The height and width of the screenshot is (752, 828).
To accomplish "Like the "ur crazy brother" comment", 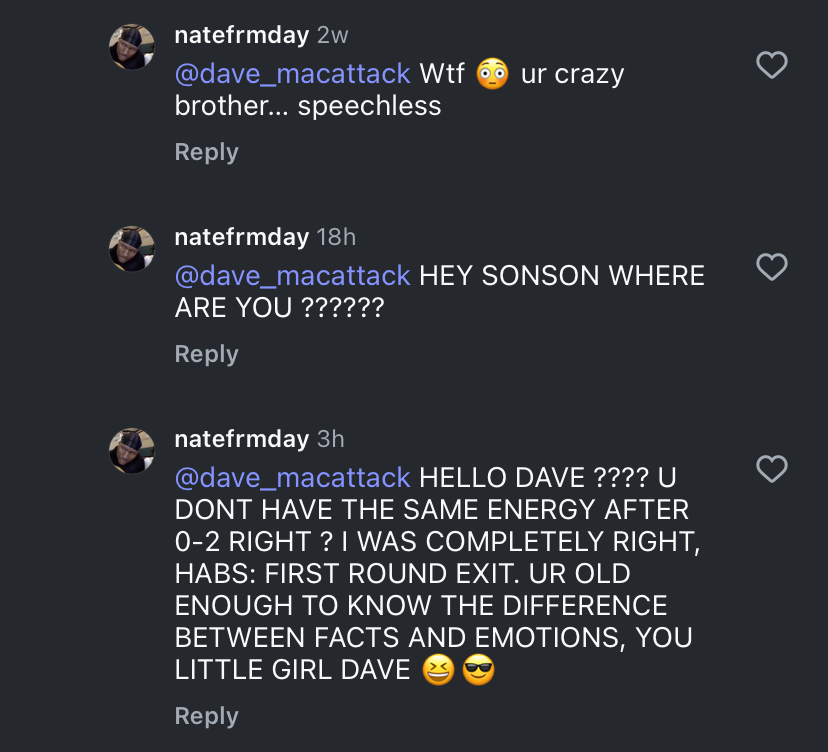I will click(771, 66).
